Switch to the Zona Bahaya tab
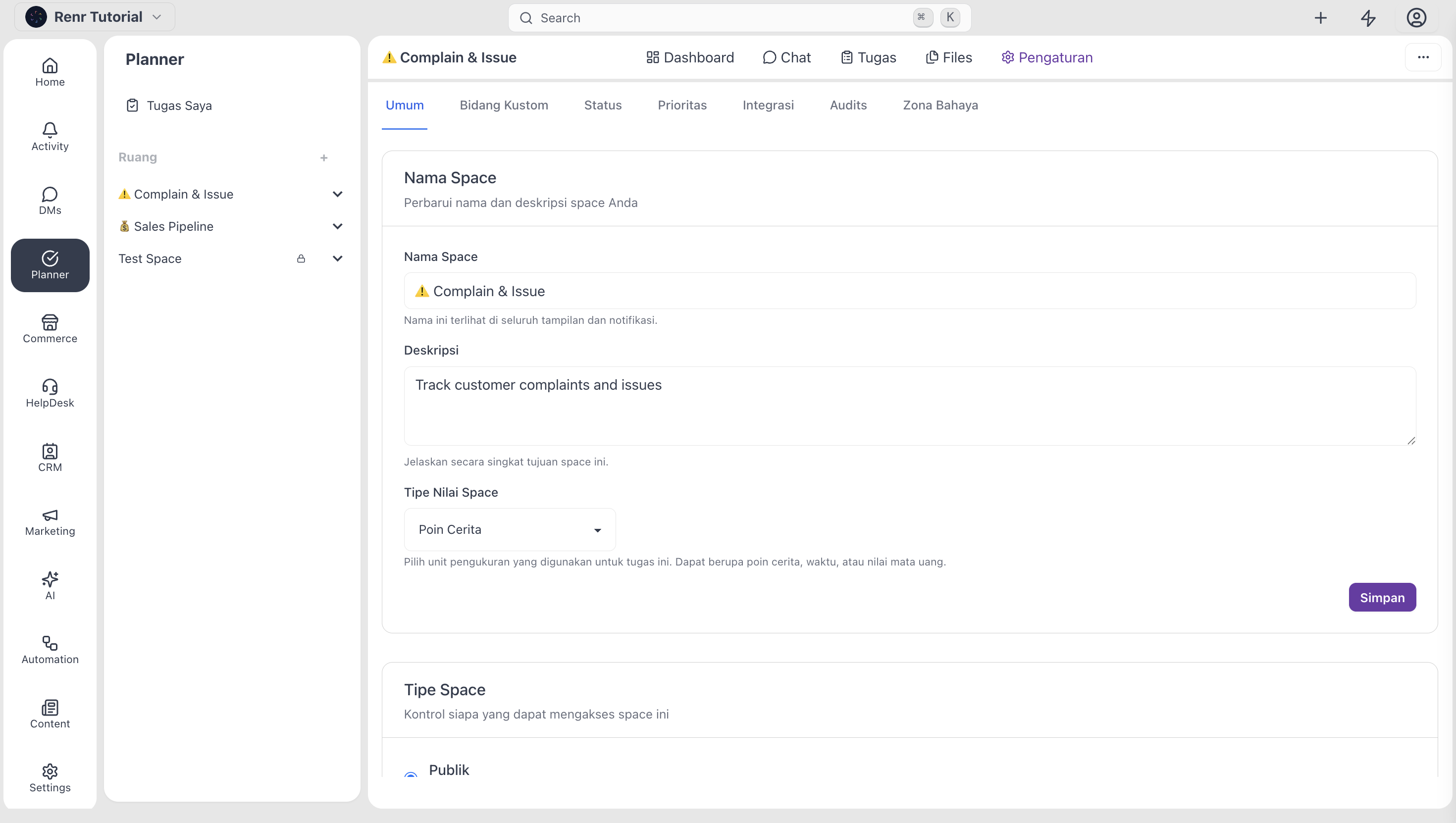 [940, 105]
